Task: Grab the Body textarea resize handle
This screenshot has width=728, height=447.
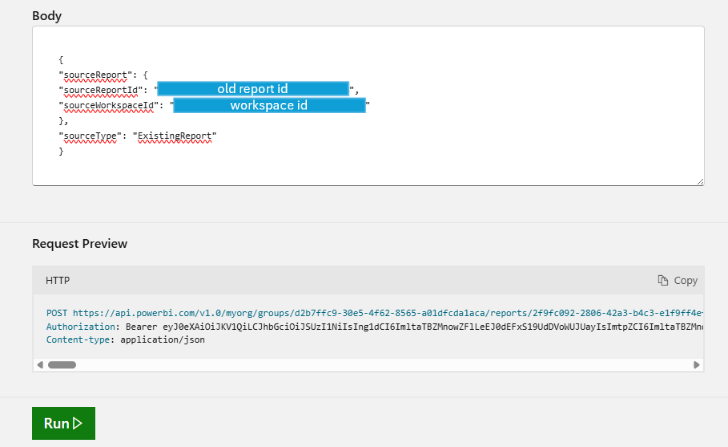Action: 699,181
